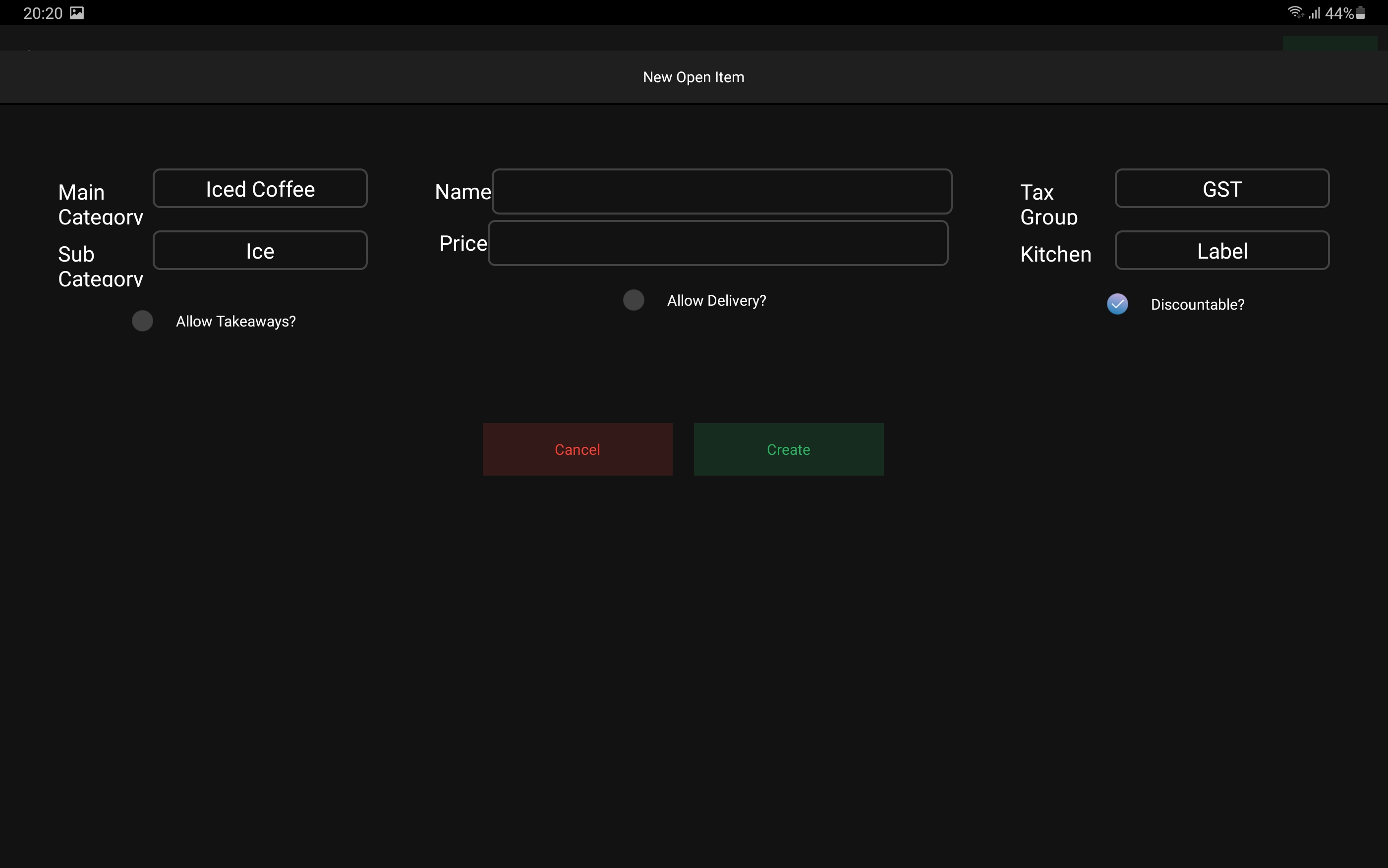Change the Tax Group from GST
Image resolution: width=1388 pixels, height=868 pixels.
[1221, 189]
